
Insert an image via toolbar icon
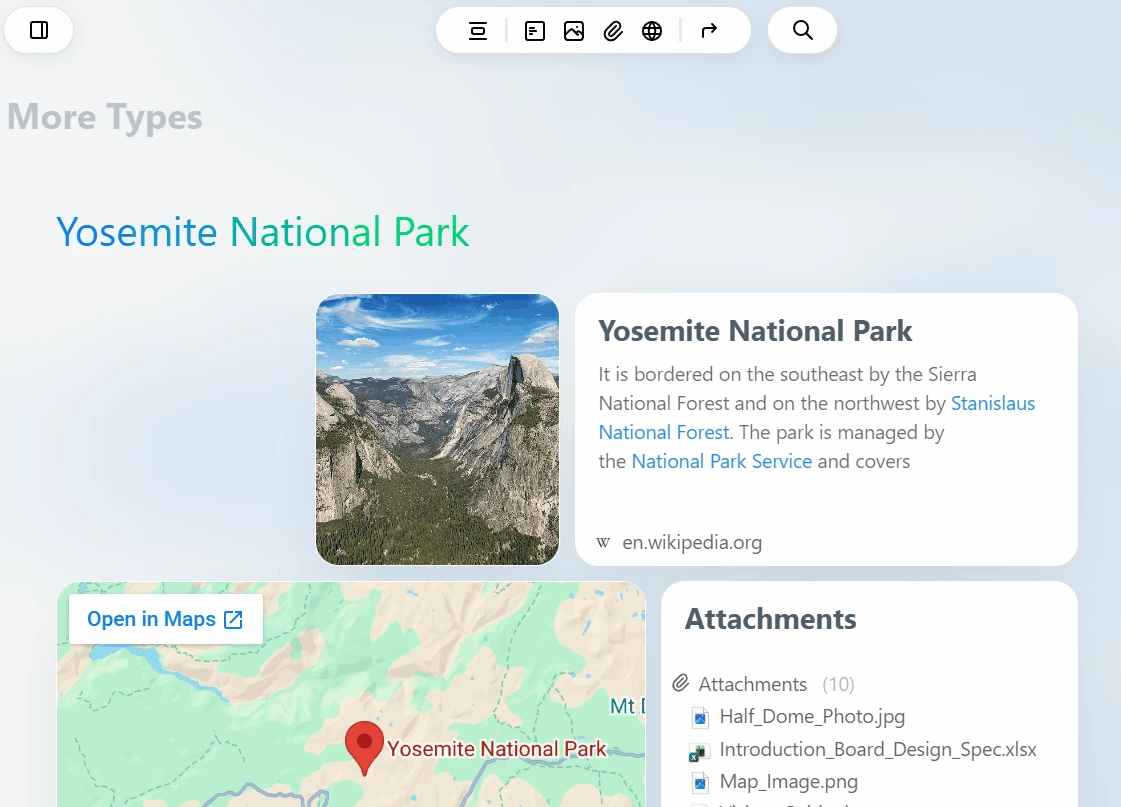point(574,31)
